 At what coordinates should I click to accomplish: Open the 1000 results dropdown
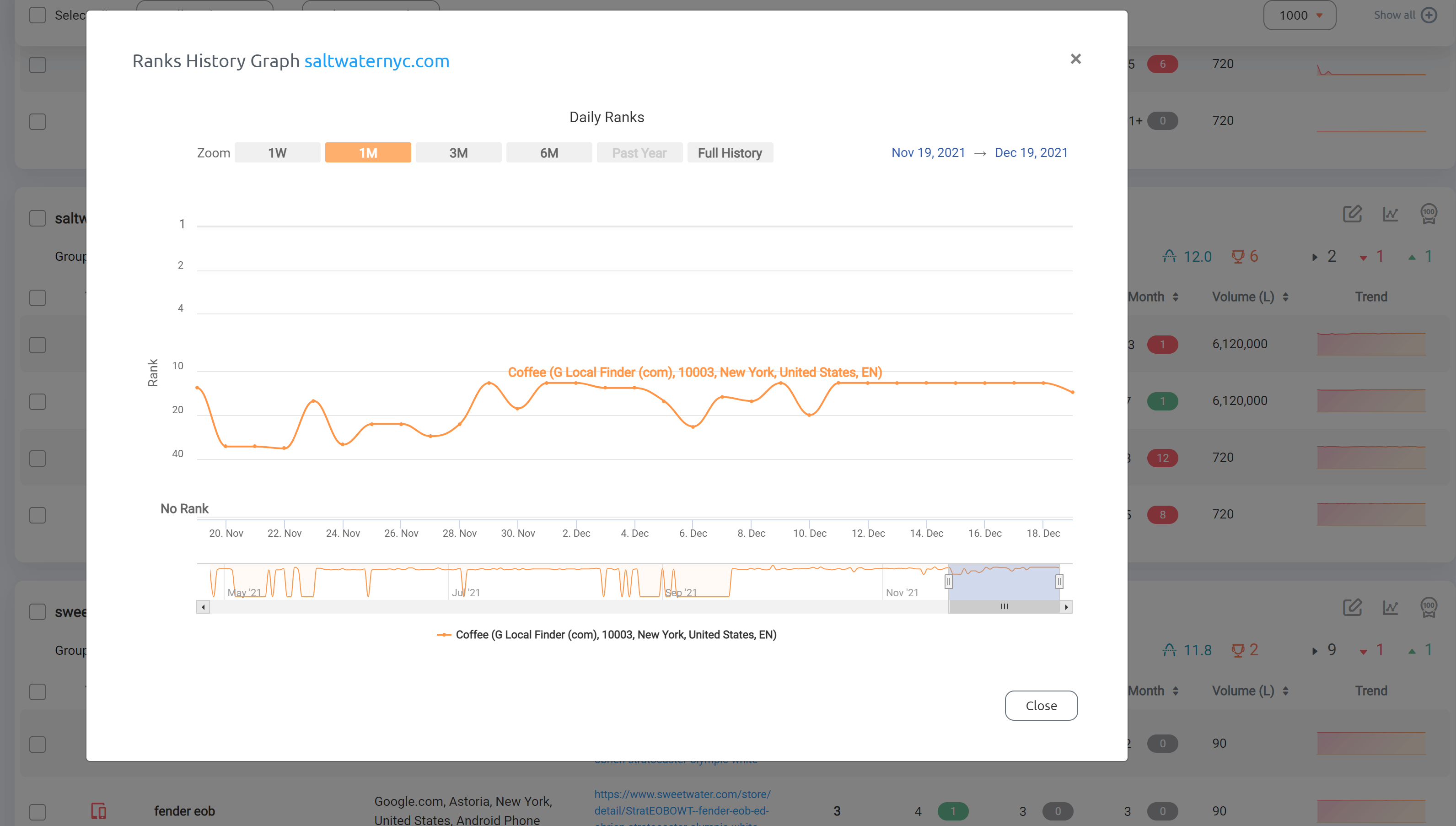(1300, 15)
